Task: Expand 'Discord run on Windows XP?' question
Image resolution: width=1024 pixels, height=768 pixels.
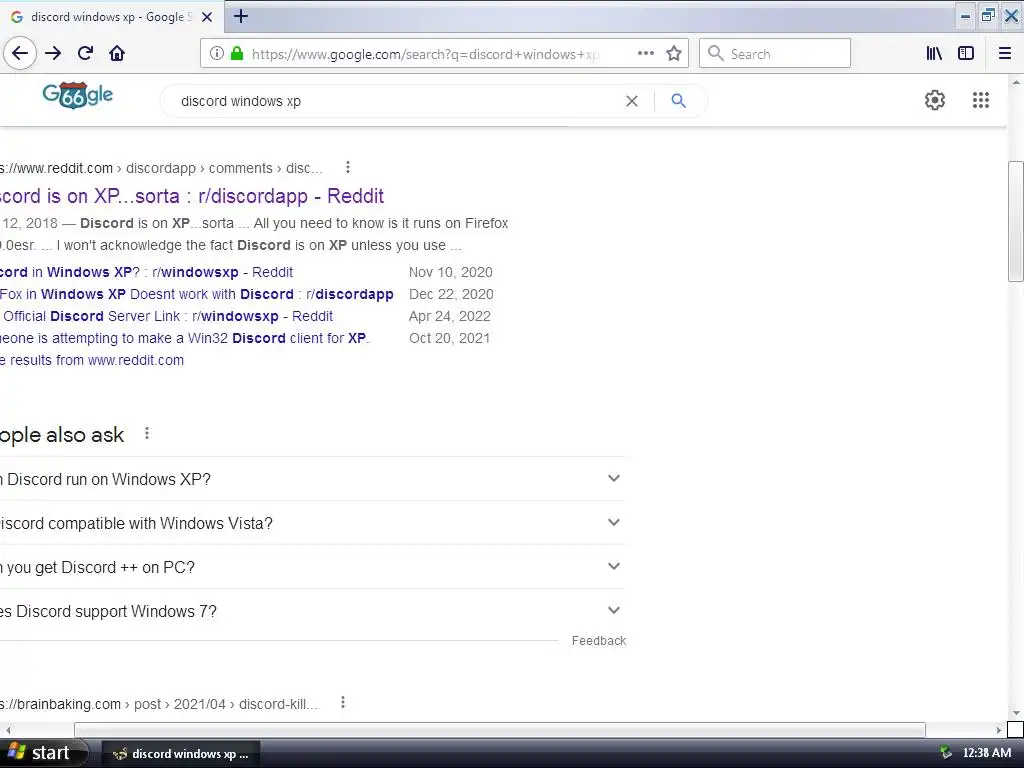Action: tap(313, 479)
